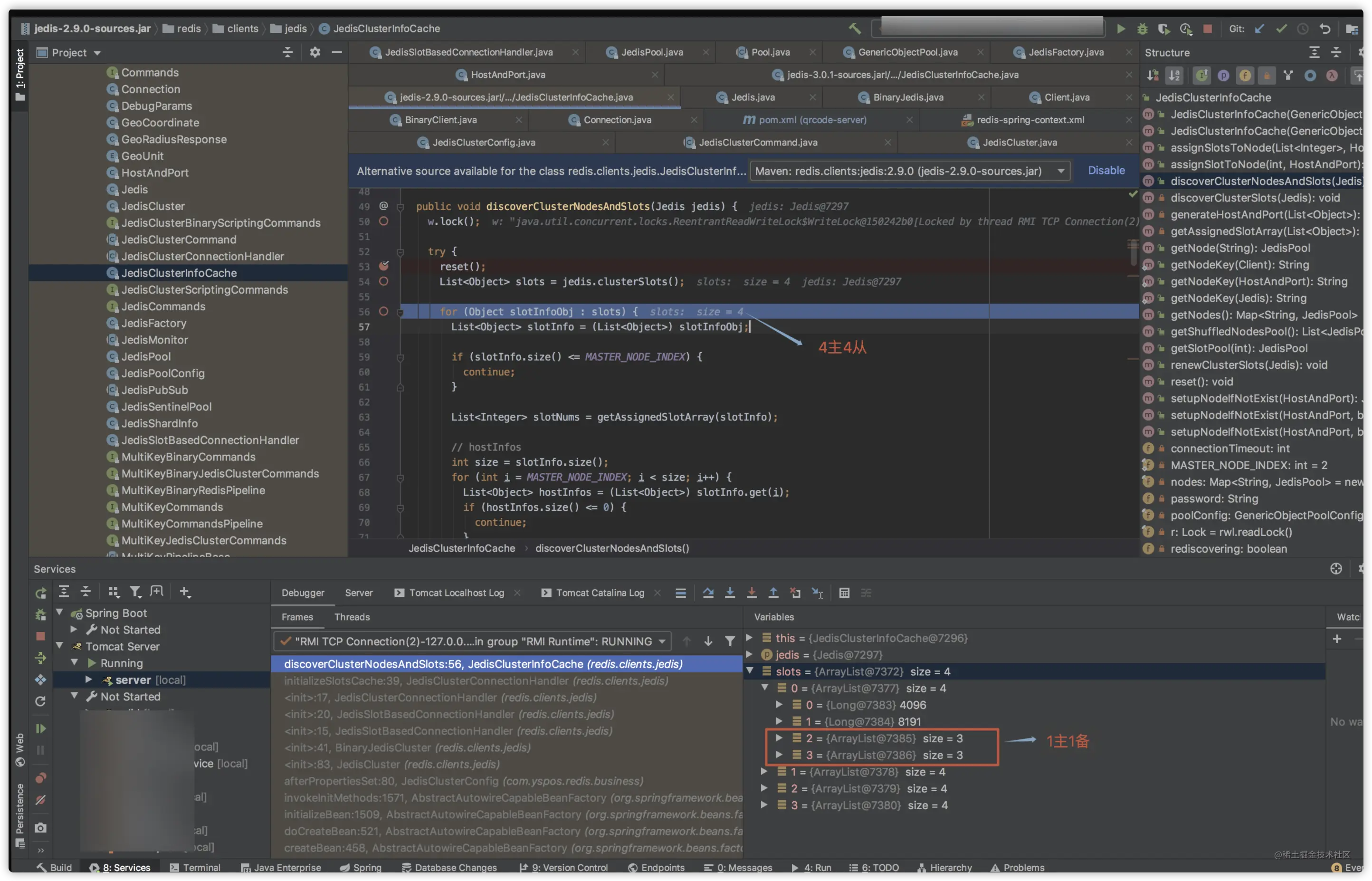Toggle breakpoint on line 54
Screen dimensions: 1372x881
click(x=384, y=281)
